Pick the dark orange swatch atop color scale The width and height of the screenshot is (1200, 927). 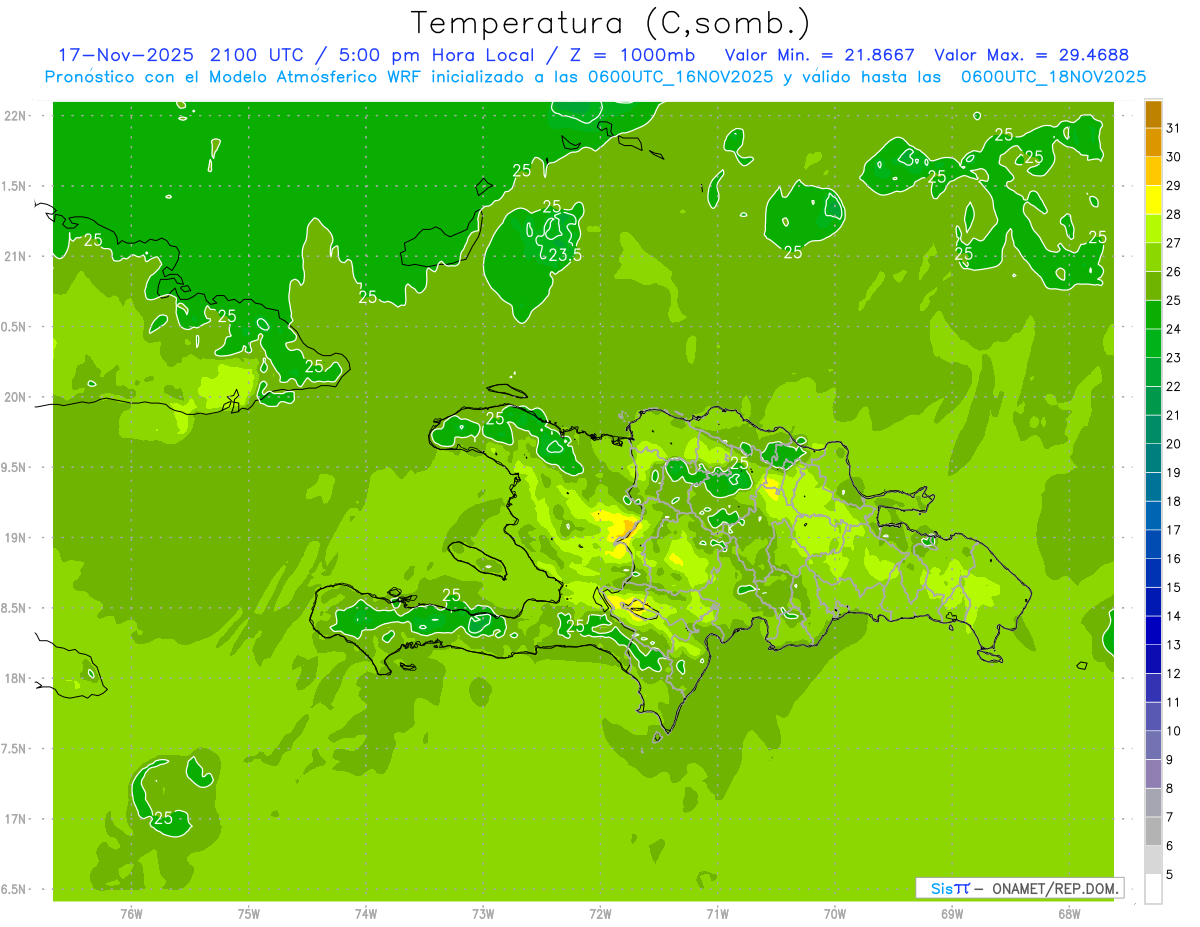(x=1153, y=114)
